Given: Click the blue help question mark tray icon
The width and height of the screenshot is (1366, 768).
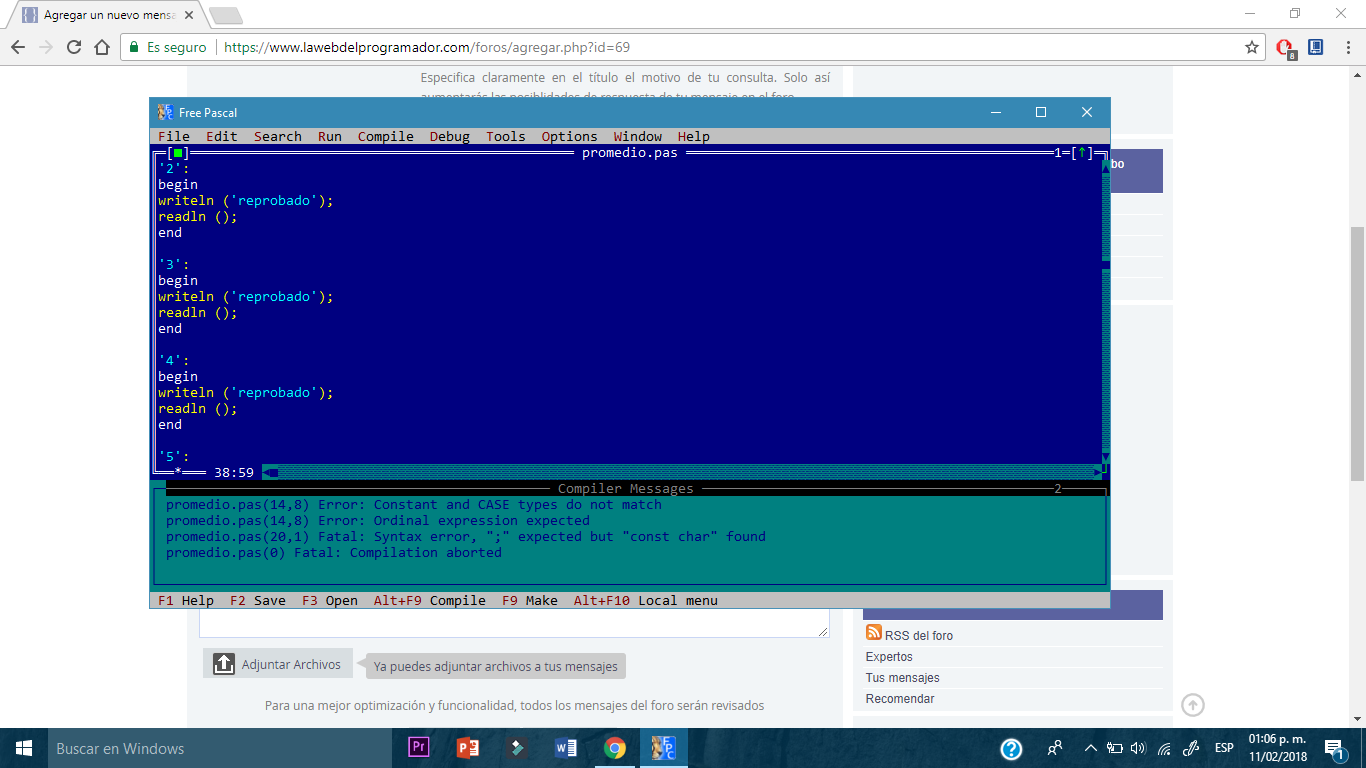Looking at the screenshot, I should pos(1011,748).
